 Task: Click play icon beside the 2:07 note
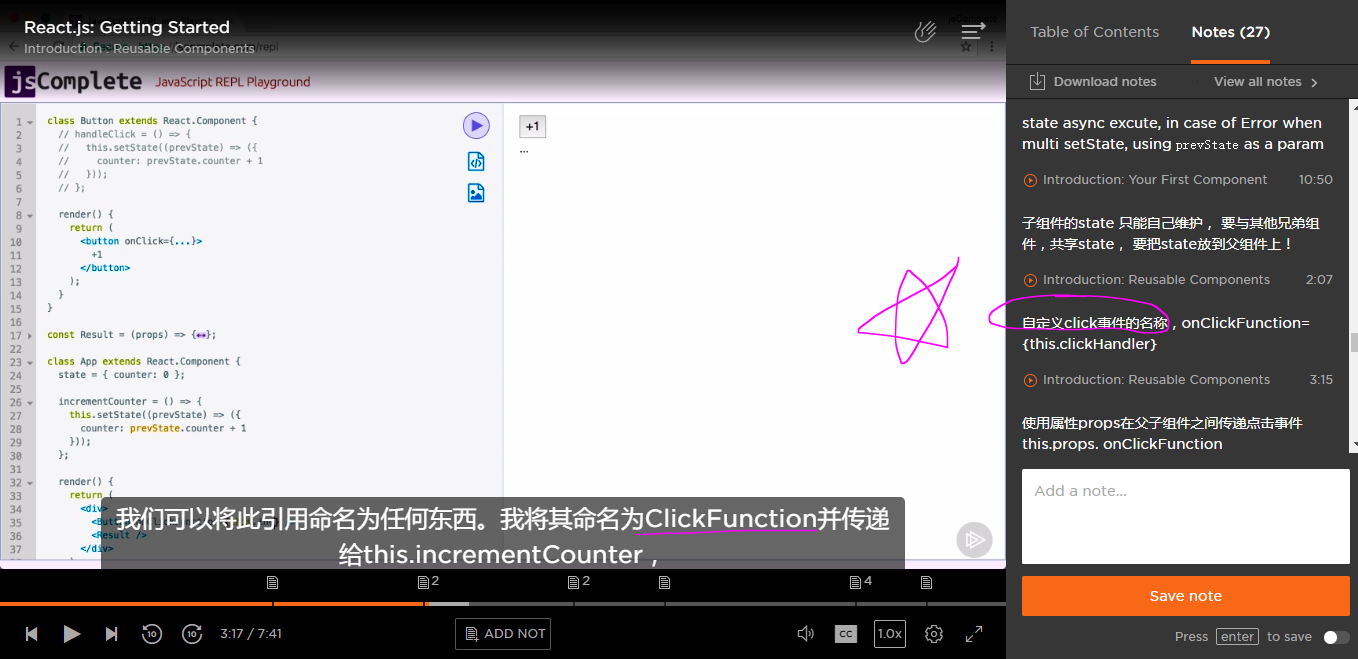click(x=1030, y=280)
